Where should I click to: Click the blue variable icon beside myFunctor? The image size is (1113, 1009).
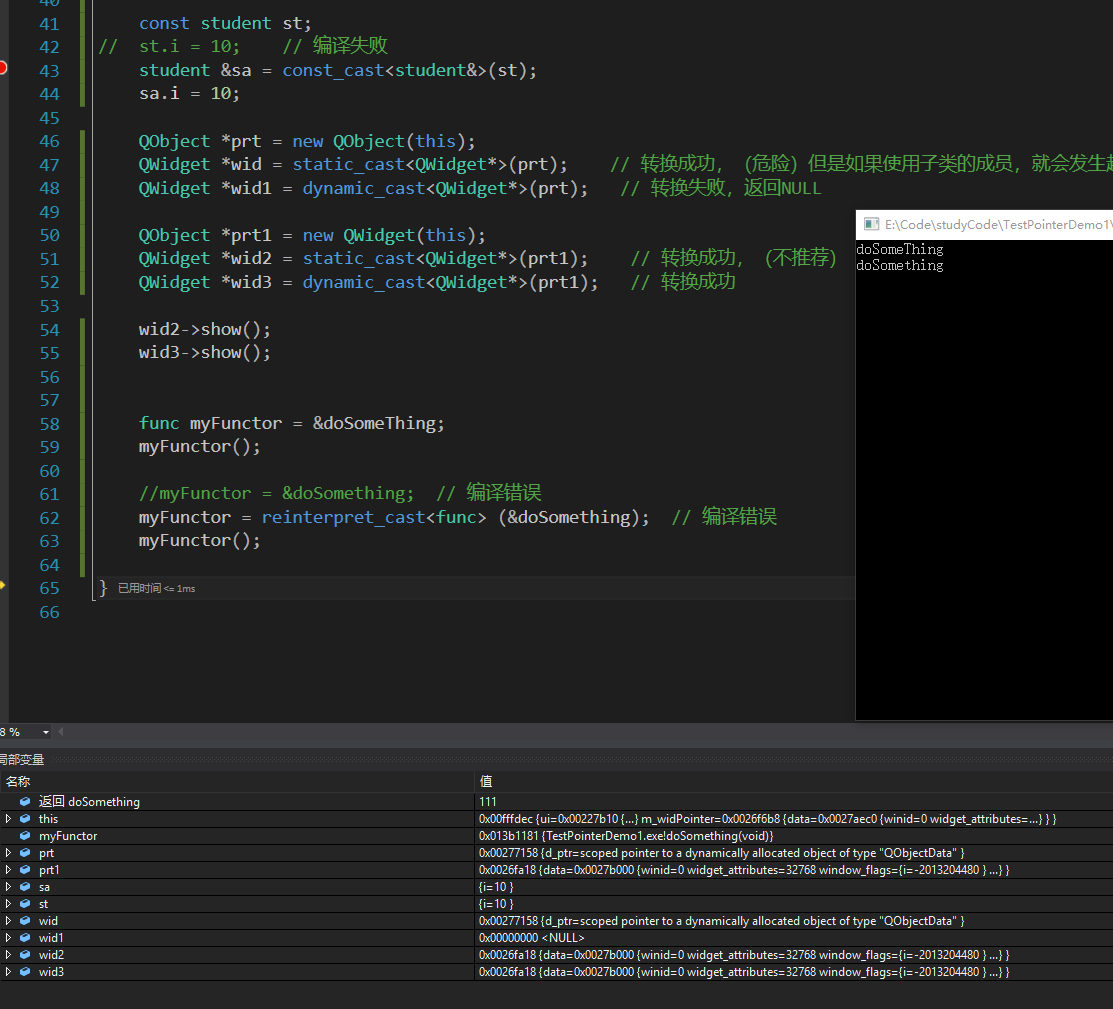[25, 836]
